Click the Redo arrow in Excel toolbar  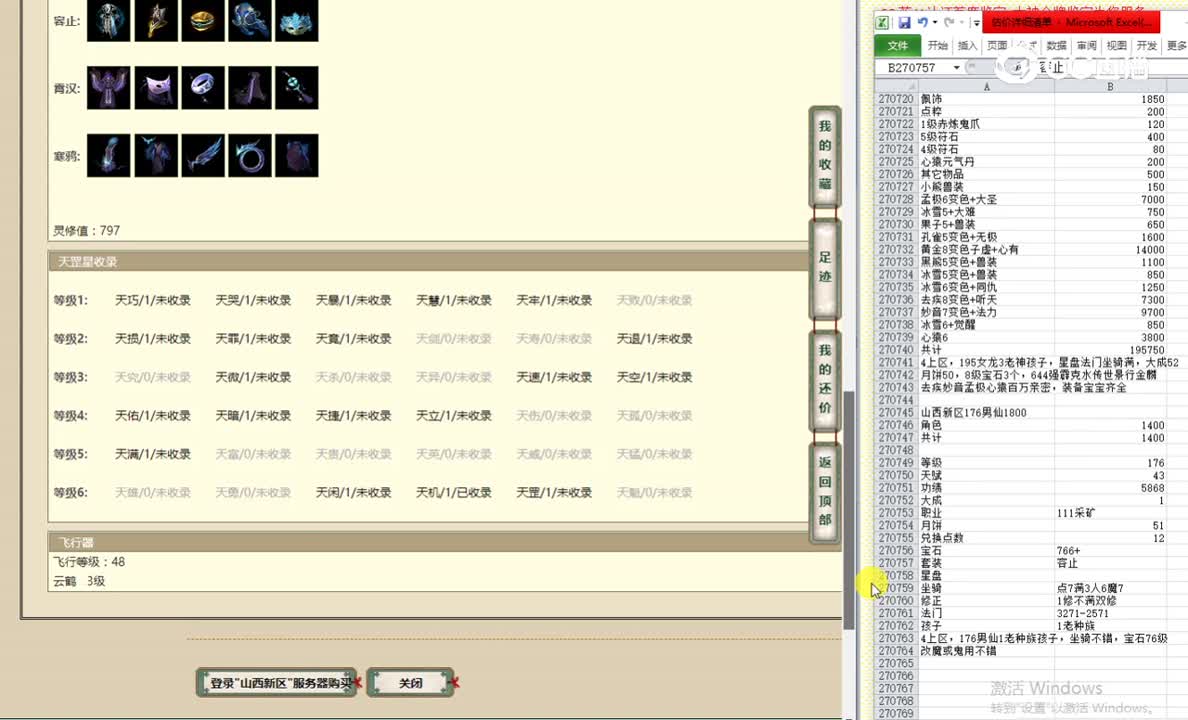949,23
